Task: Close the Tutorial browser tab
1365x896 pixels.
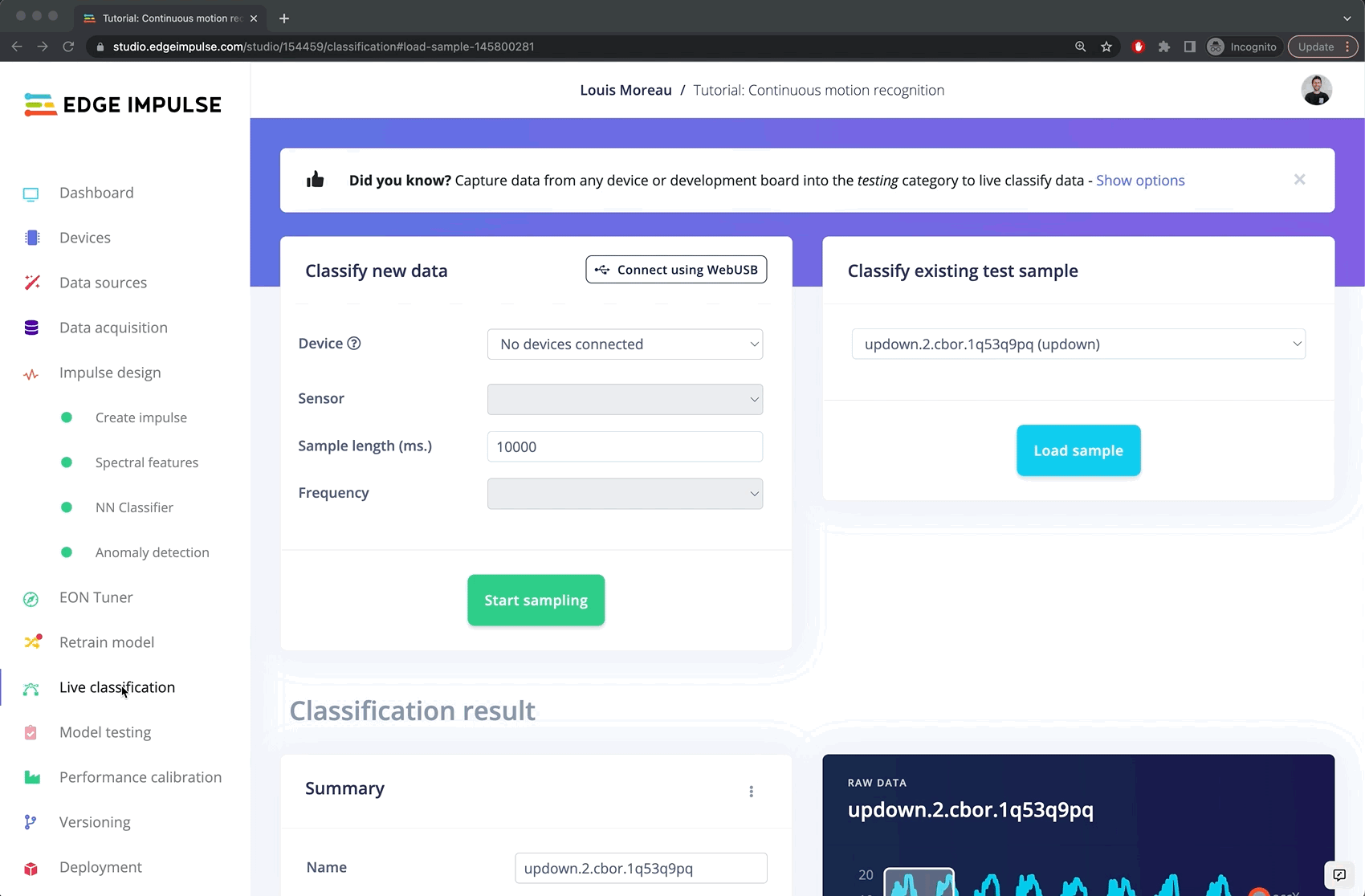Action: 254,18
